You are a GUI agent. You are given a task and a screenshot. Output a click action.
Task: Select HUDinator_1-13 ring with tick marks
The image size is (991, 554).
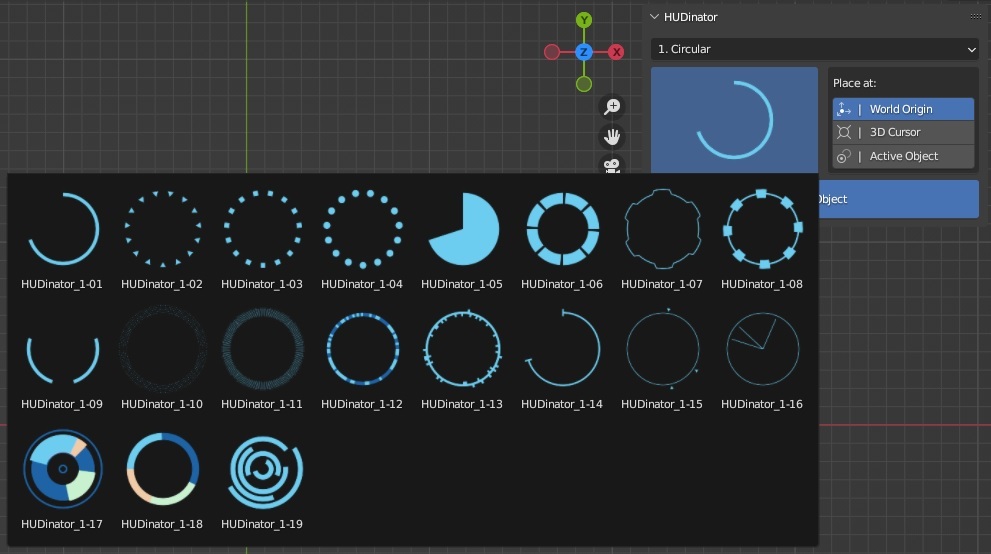click(x=463, y=349)
